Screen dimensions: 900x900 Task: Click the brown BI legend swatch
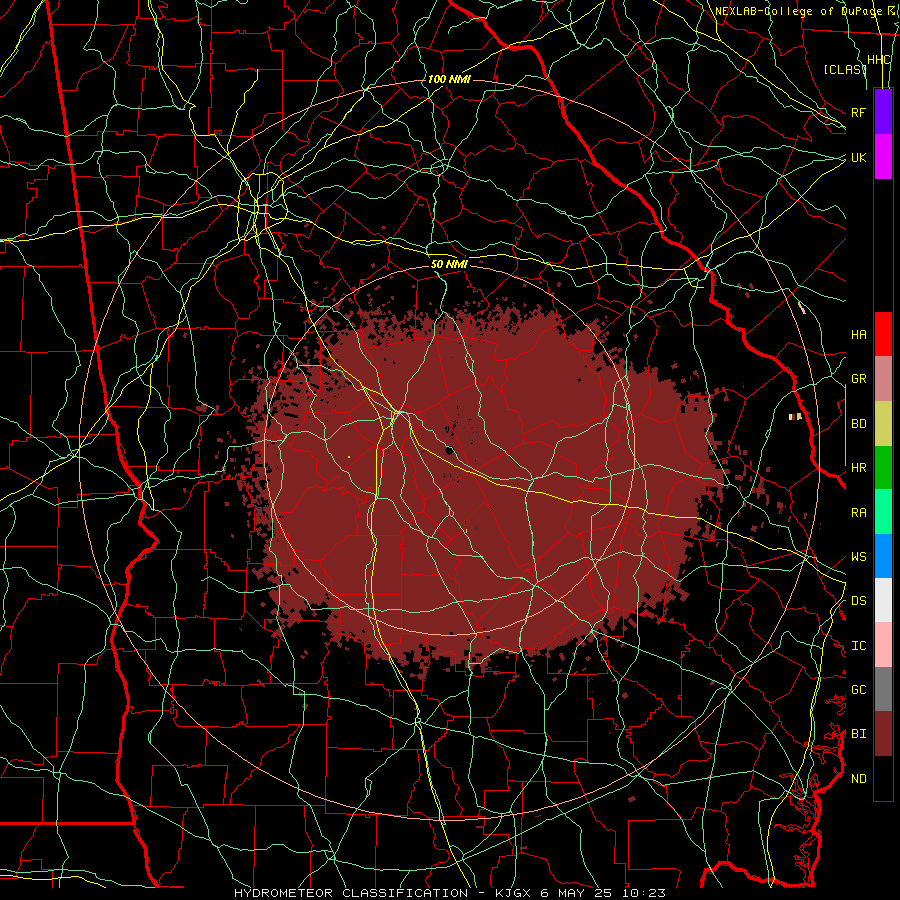pos(883,734)
